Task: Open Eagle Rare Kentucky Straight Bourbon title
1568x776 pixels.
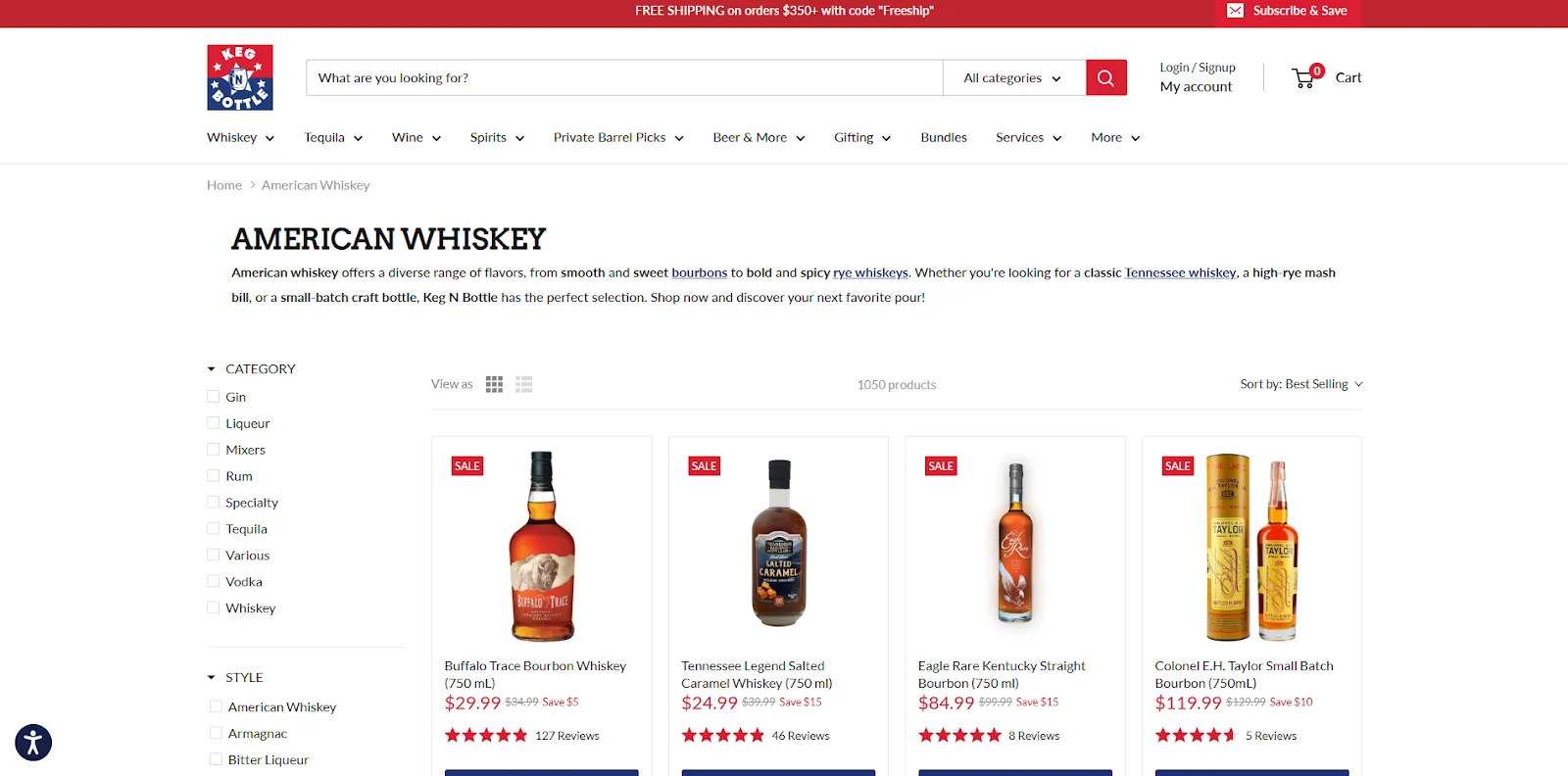Action: click(1002, 674)
